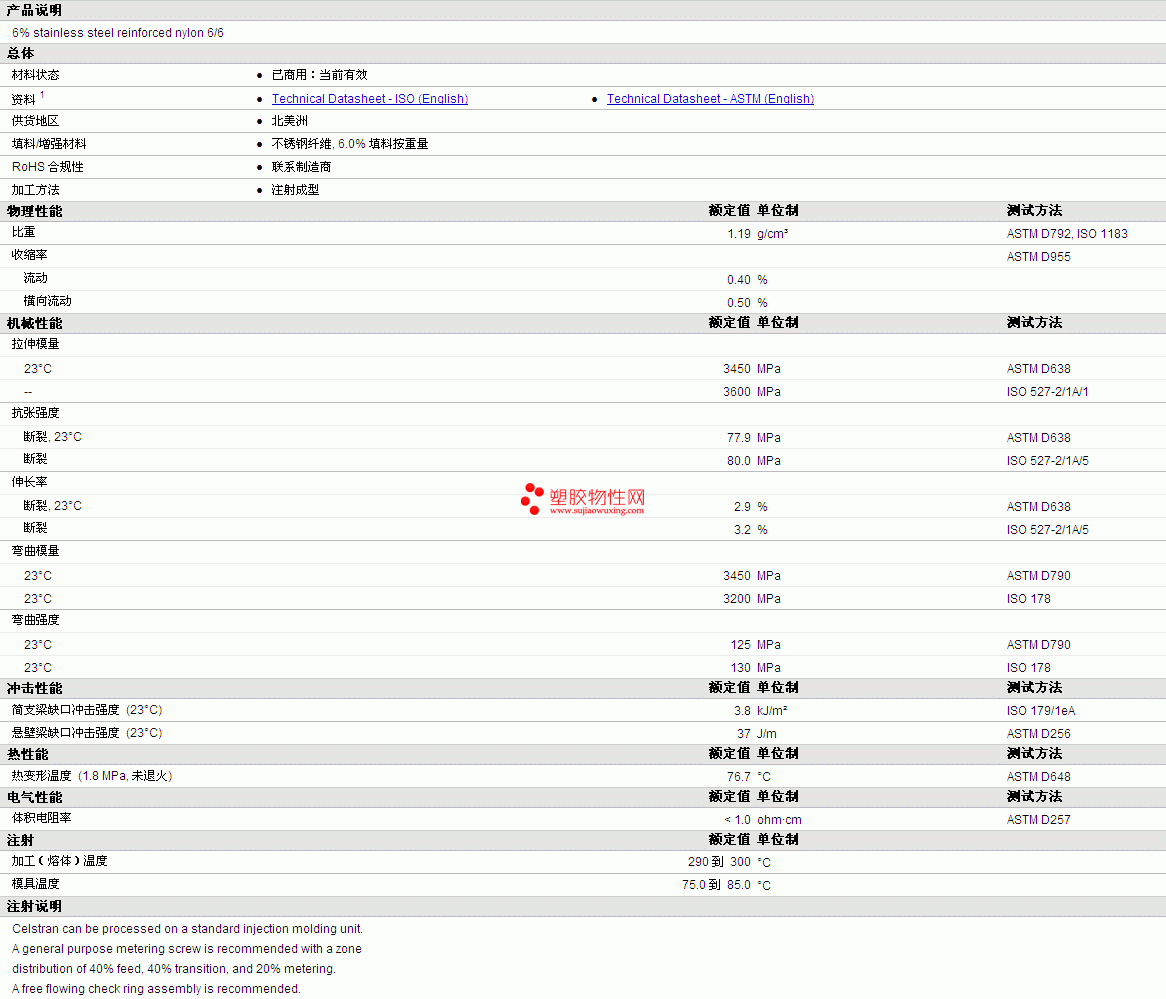
Task: Click the 热性能 section header
Action: pos(28,754)
